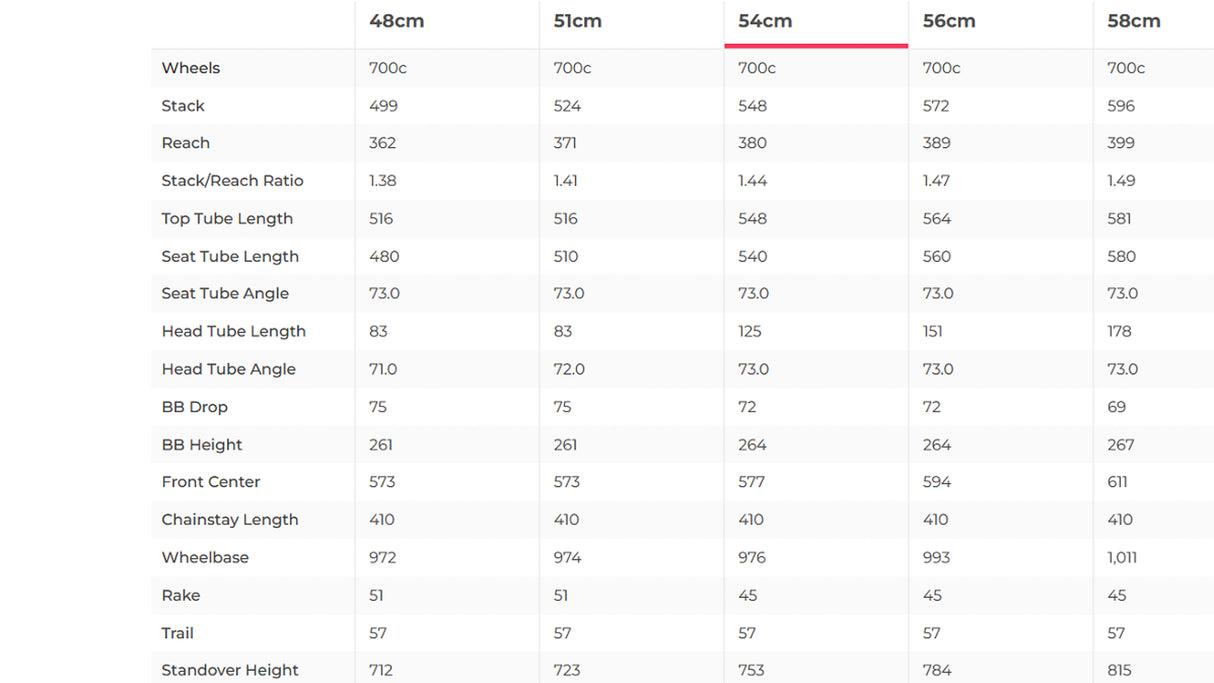Click the BB Drop row label
Screen dimensions: 1214x683
coord(194,407)
